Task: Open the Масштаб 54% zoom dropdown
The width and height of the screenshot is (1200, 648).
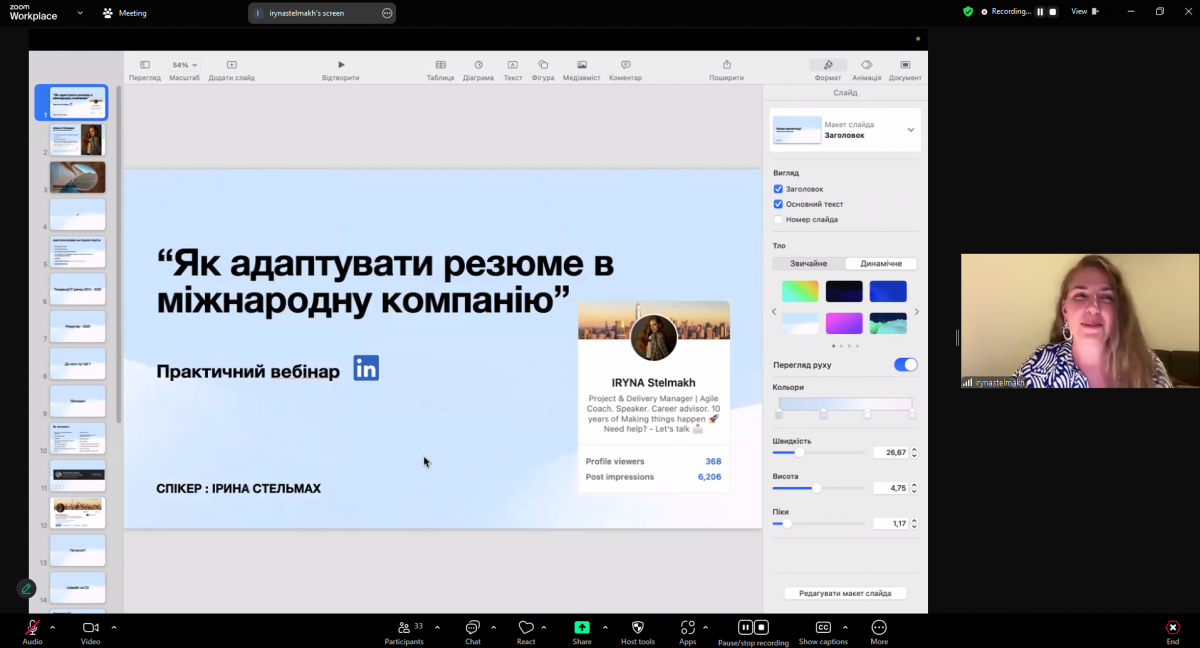Action: 184,62
